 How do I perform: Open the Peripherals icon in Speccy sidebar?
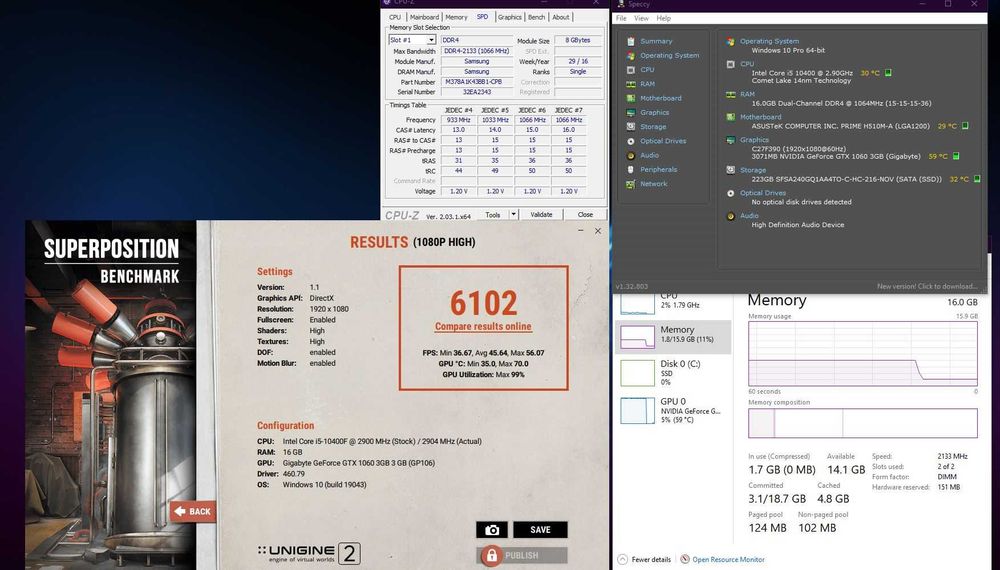tap(631, 170)
